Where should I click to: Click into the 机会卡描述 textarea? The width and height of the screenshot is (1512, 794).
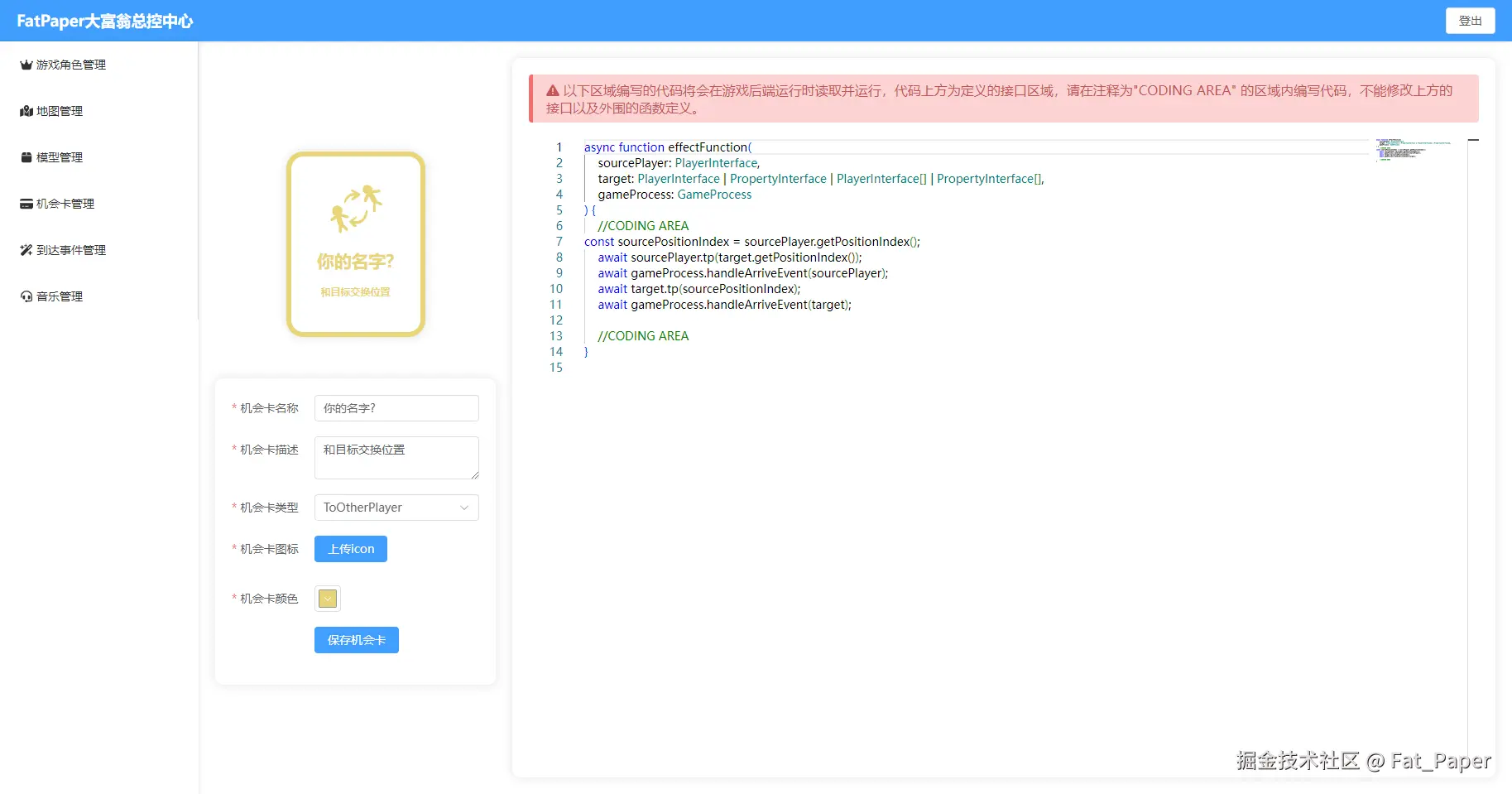(396, 458)
